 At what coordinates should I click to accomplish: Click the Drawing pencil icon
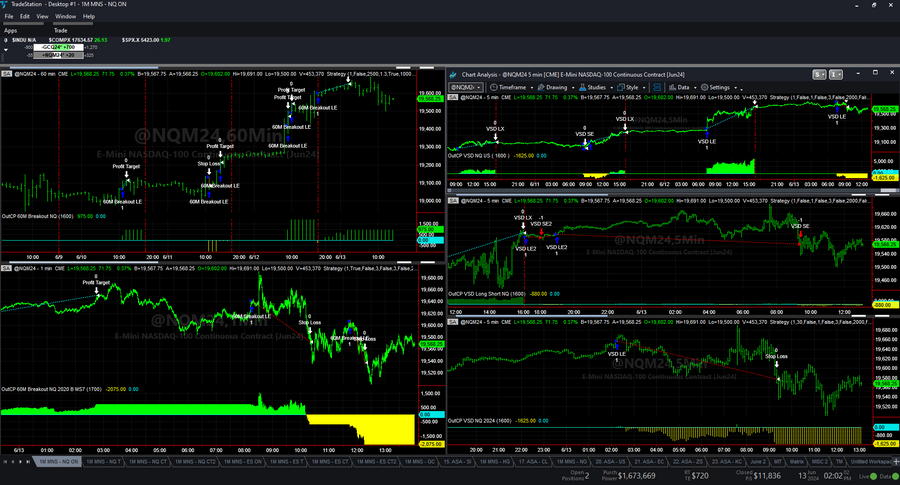click(x=541, y=87)
